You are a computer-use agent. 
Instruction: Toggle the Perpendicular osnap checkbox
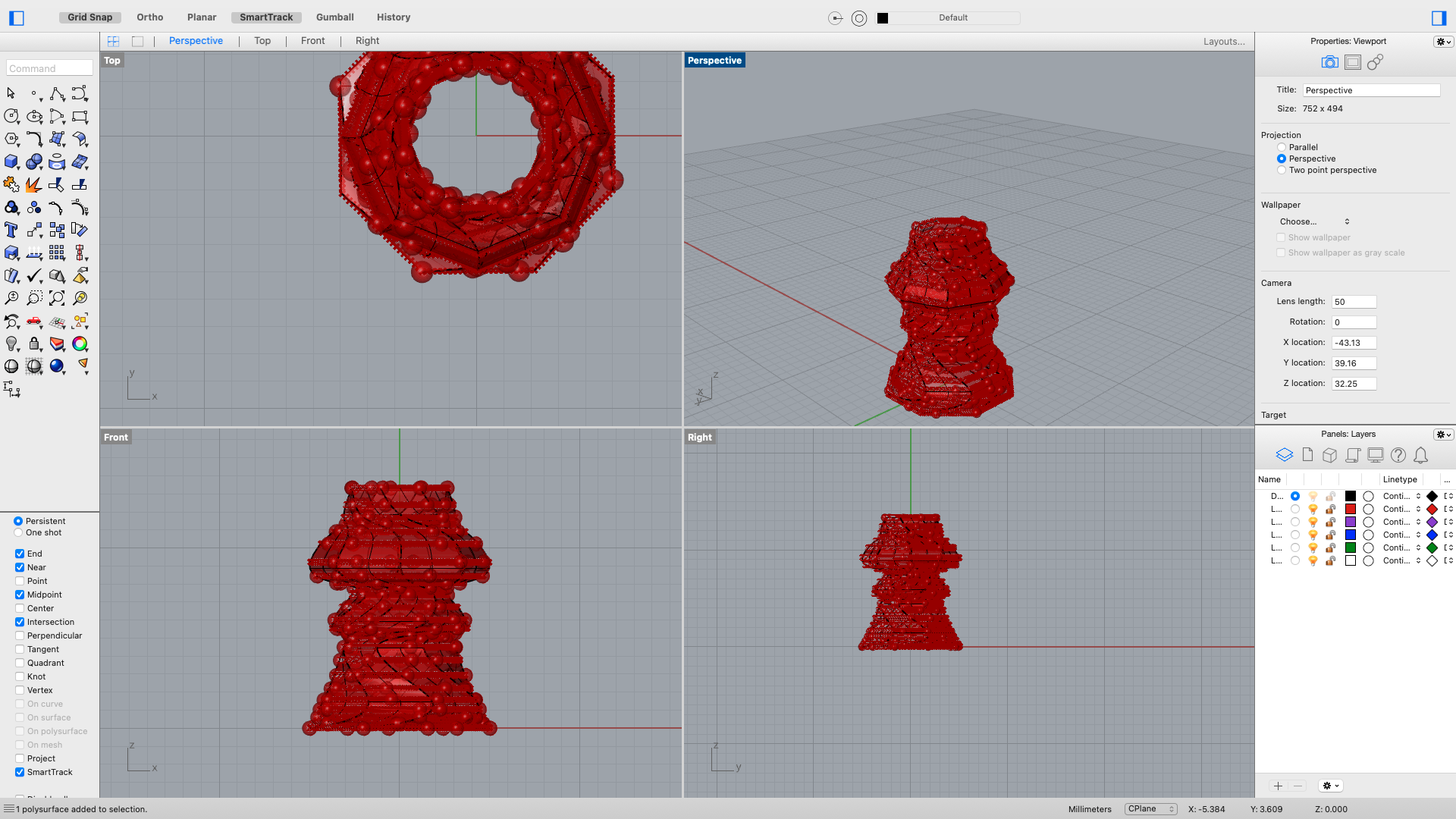[20, 635]
